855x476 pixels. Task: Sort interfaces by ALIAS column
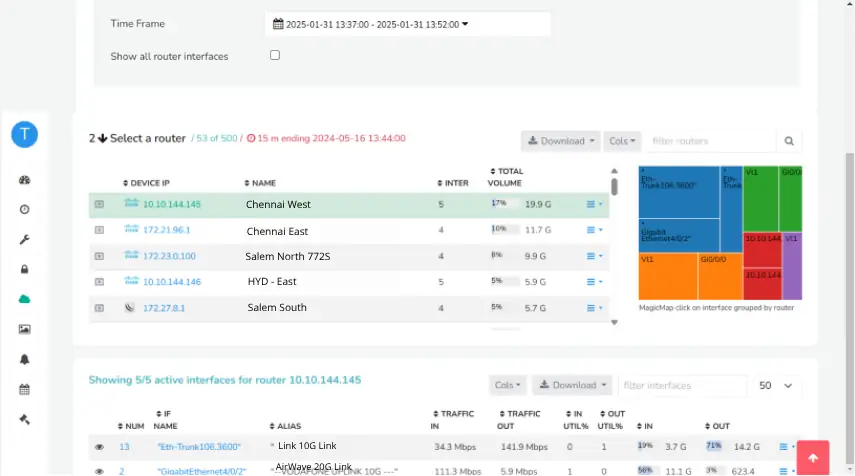(x=285, y=426)
